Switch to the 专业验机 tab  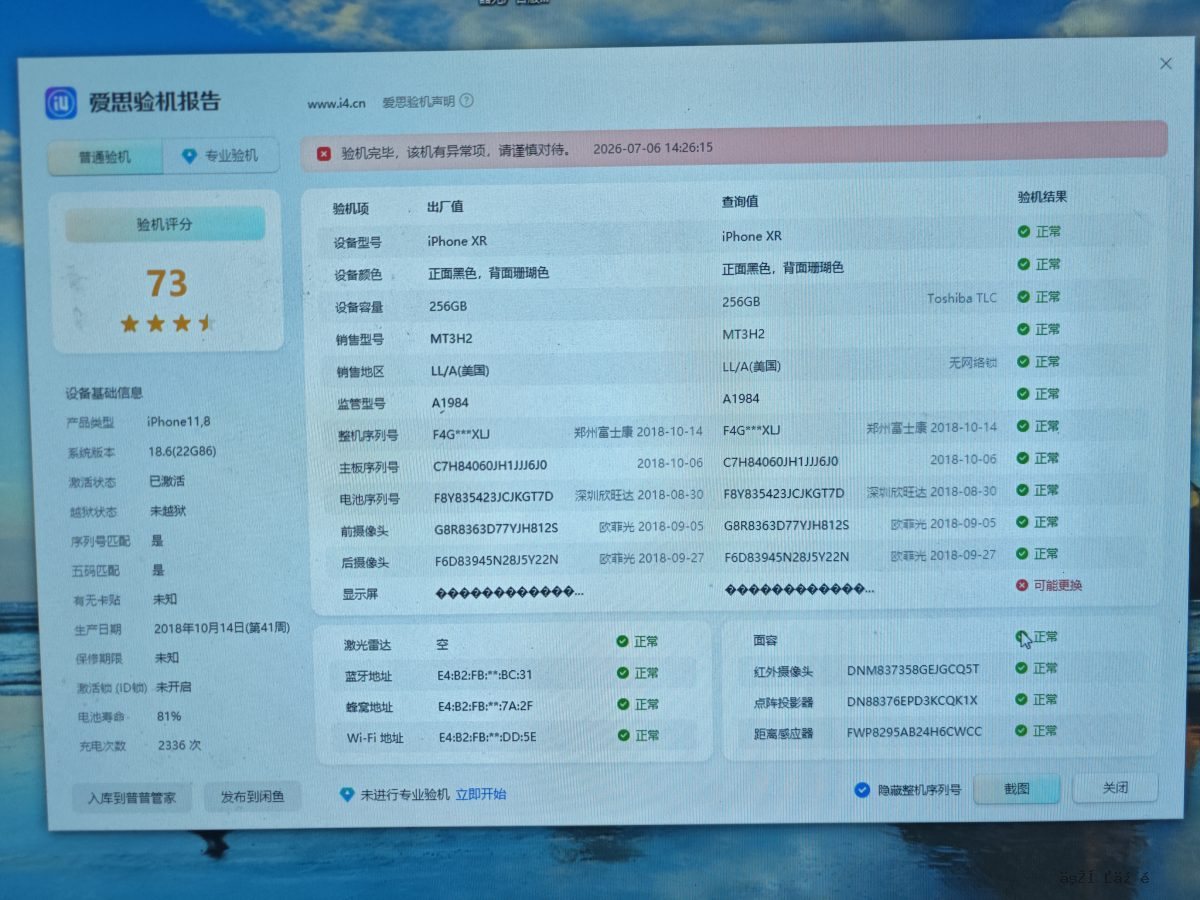(220, 156)
